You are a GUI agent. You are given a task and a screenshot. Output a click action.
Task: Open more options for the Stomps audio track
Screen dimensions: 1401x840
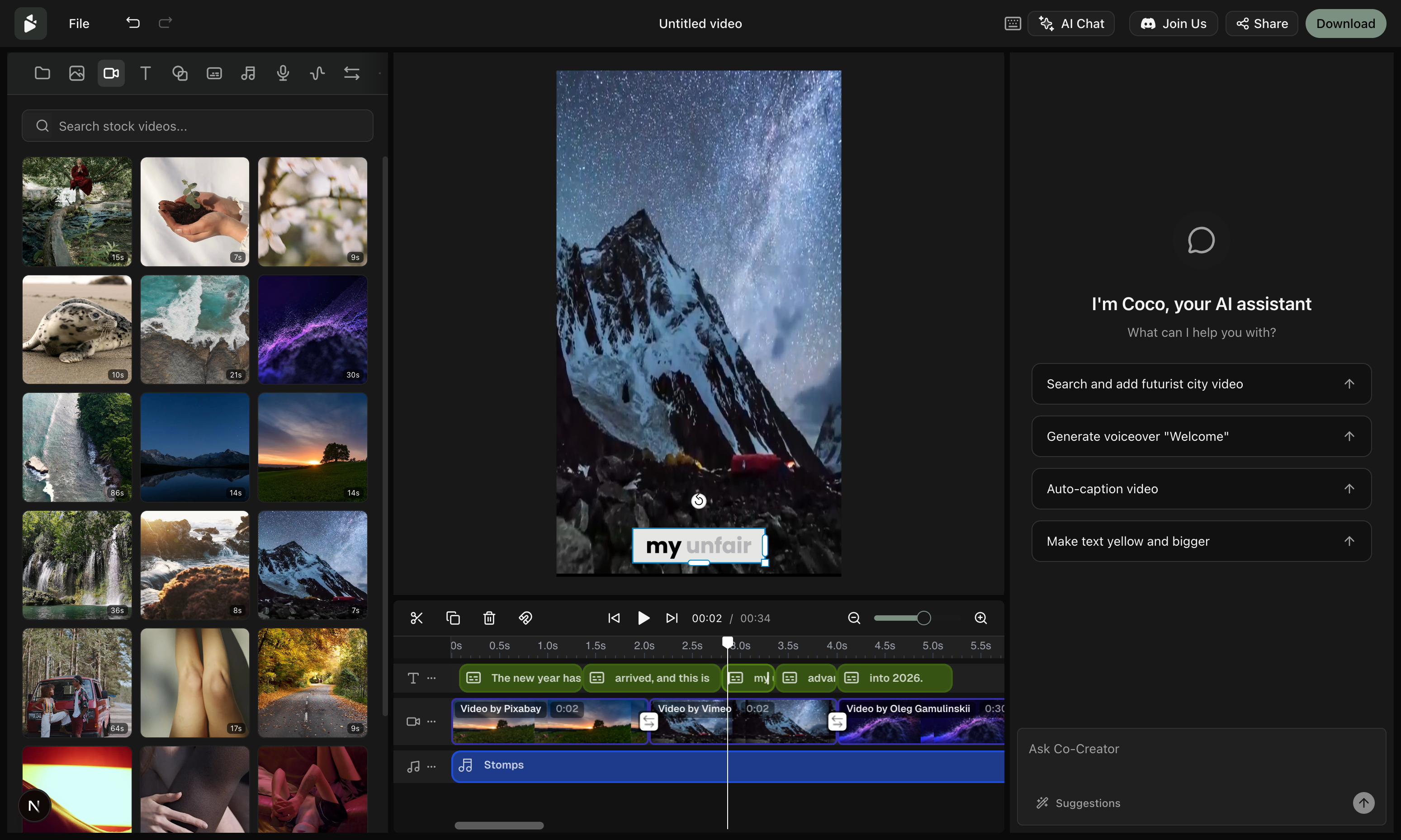pyautogui.click(x=432, y=766)
